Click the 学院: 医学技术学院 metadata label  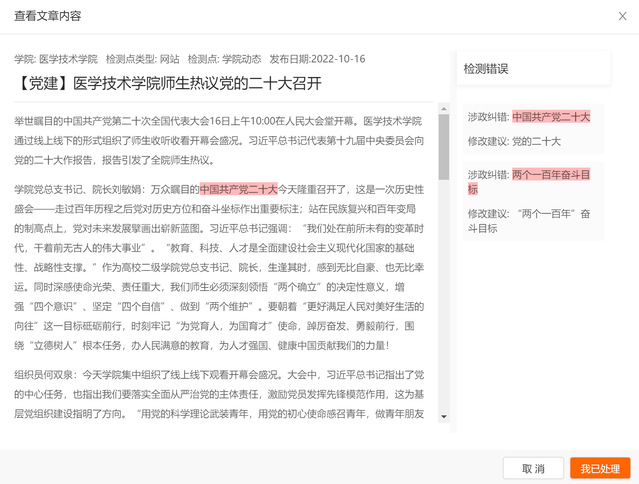[x=55, y=58]
